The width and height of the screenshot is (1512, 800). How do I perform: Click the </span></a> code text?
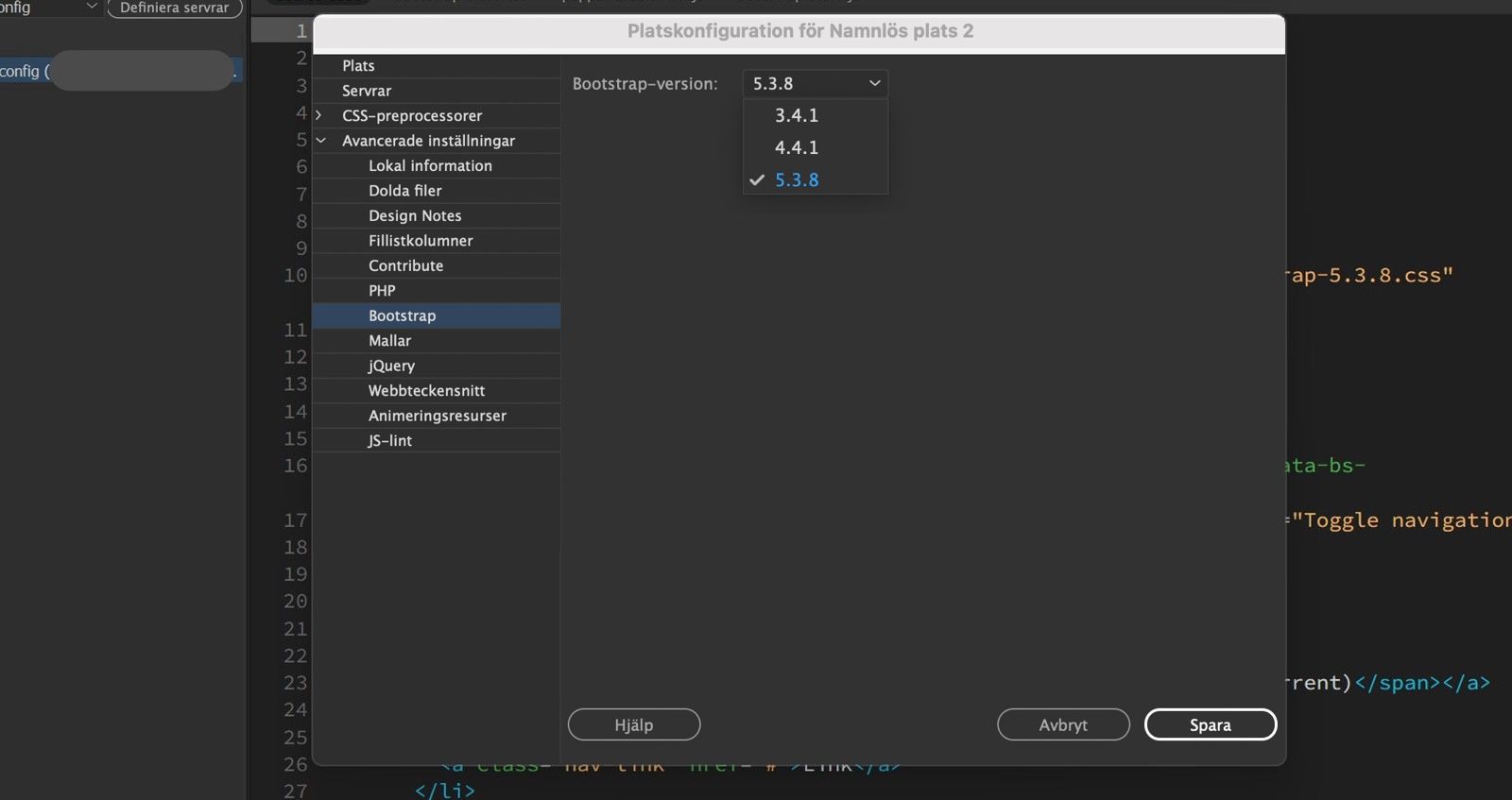[x=1422, y=682]
